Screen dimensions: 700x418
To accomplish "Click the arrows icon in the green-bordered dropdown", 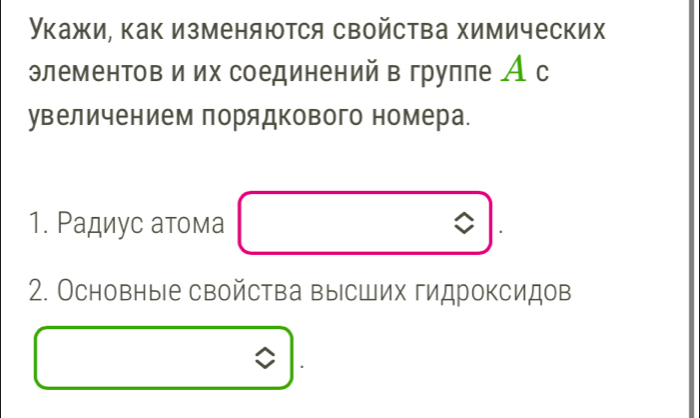I will [264, 357].
